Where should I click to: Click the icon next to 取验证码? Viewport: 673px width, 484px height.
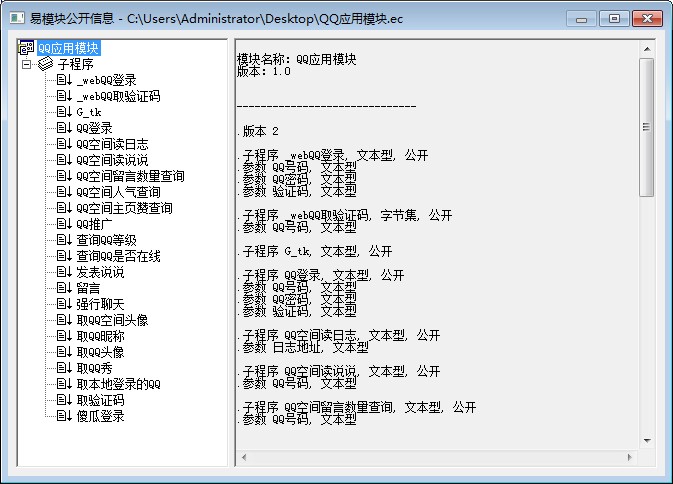pyautogui.click(x=64, y=400)
